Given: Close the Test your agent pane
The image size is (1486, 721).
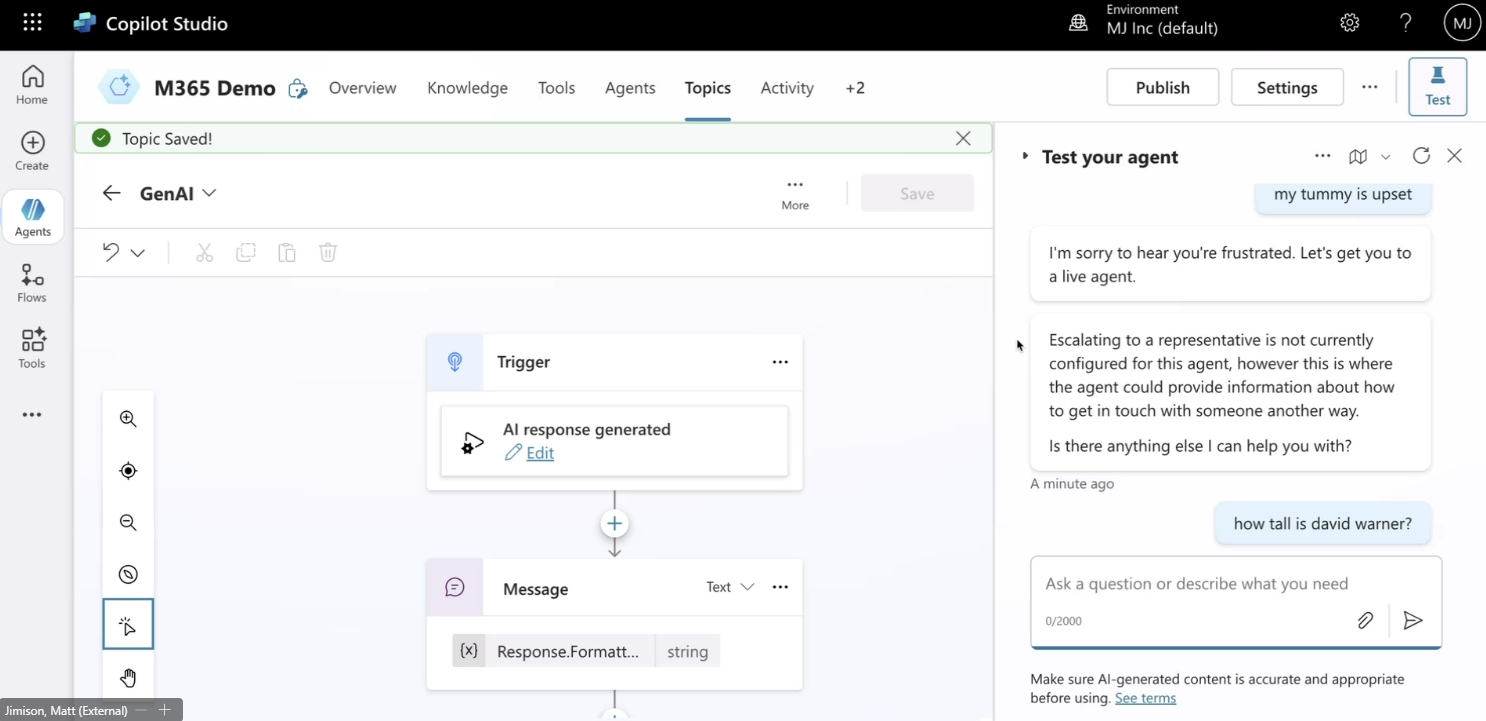Looking at the screenshot, I should pos(1454,156).
